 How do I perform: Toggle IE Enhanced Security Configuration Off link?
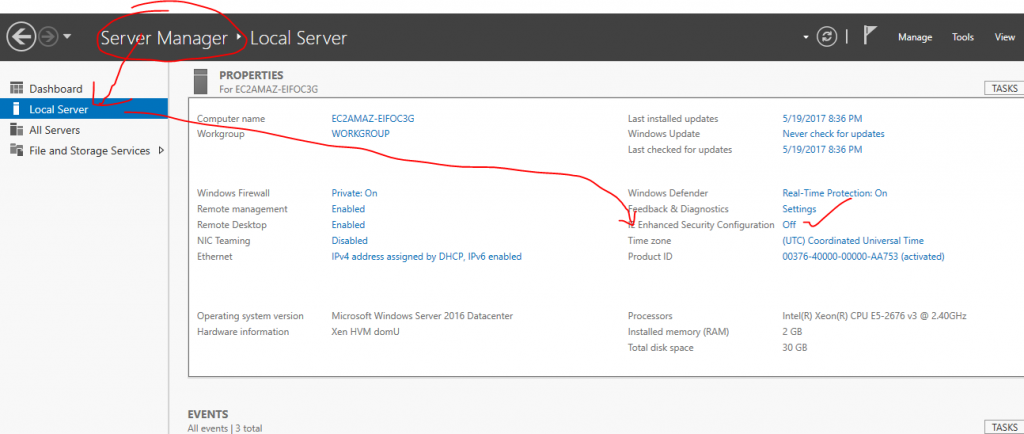tap(789, 225)
